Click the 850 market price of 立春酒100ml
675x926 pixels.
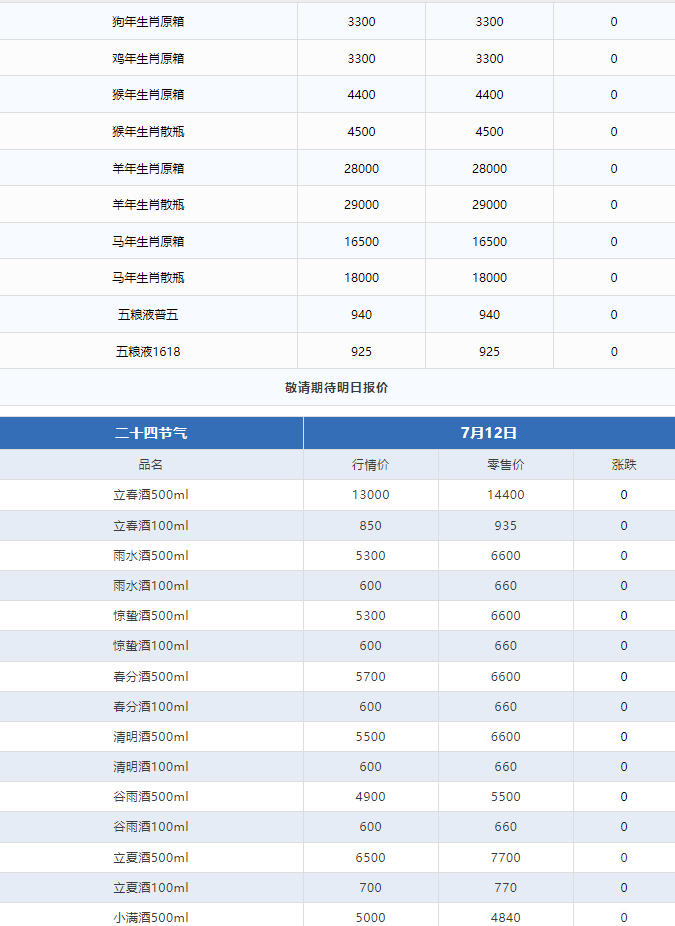coord(370,526)
